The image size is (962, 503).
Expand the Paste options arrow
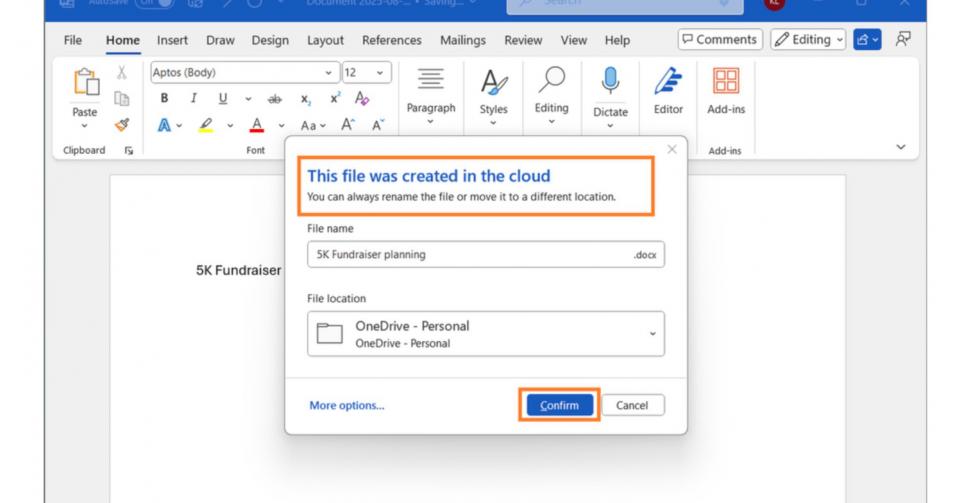(x=85, y=126)
